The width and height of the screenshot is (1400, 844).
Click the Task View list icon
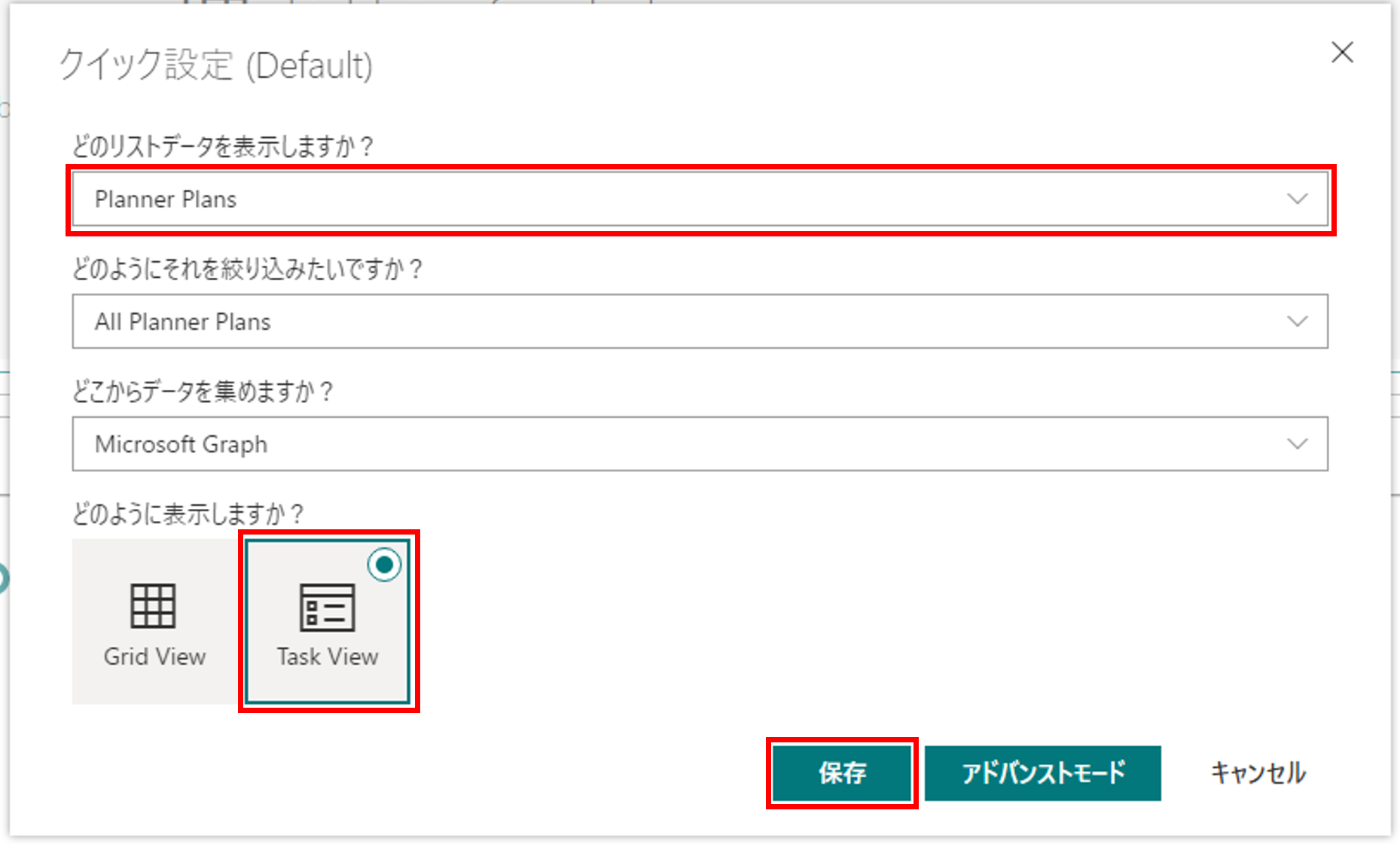[327, 607]
